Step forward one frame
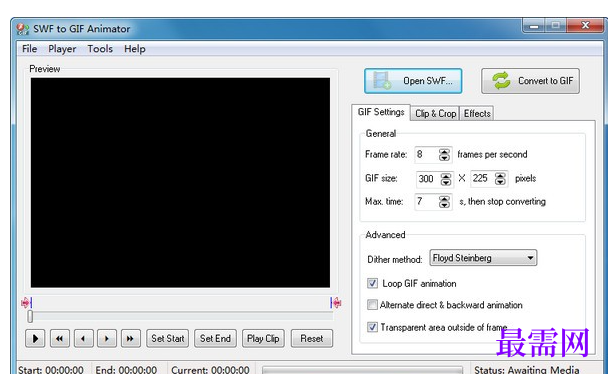Screen dimensions: 608x374 pos(107,338)
